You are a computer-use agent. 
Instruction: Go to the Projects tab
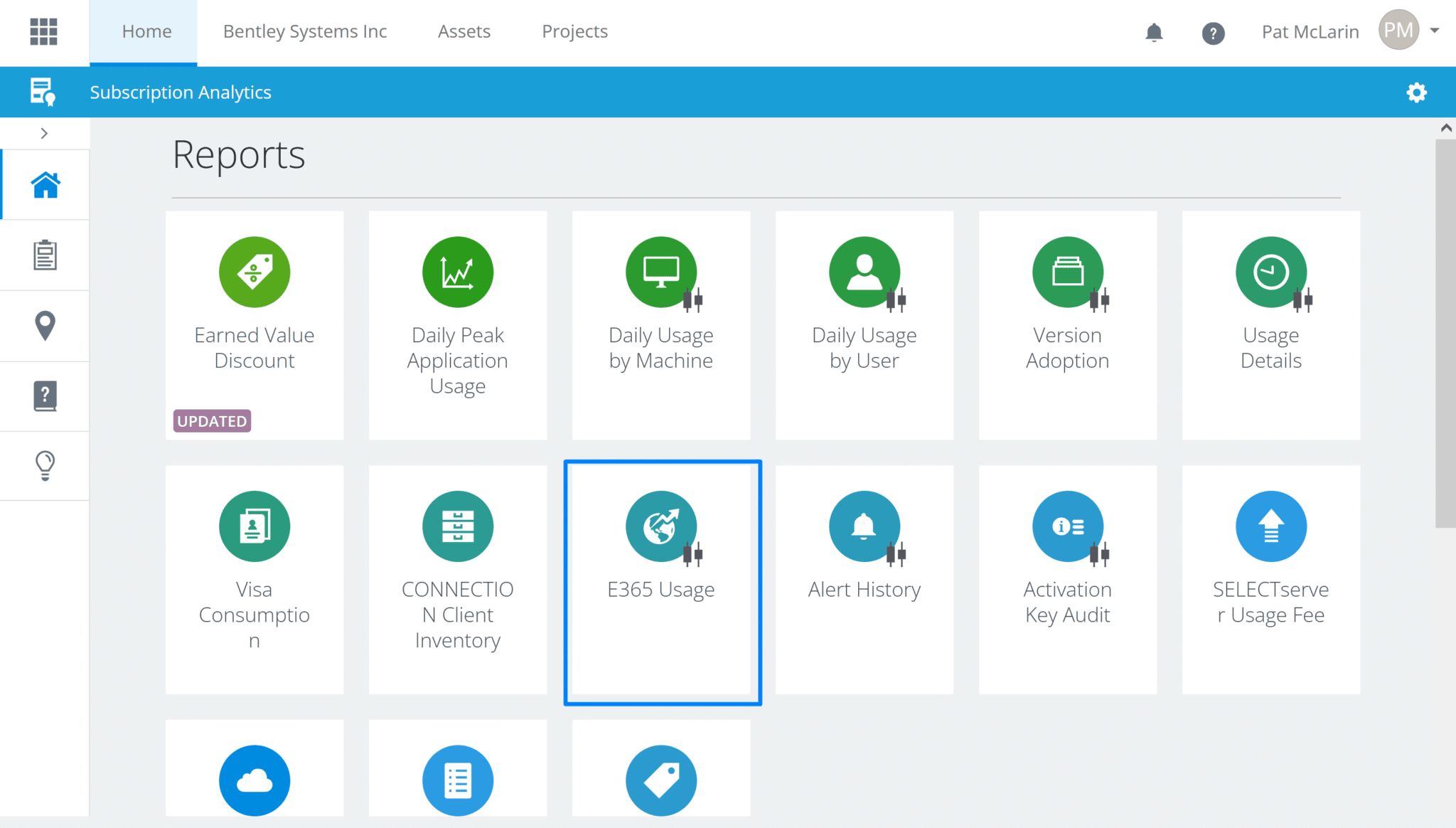(x=574, y=31)
